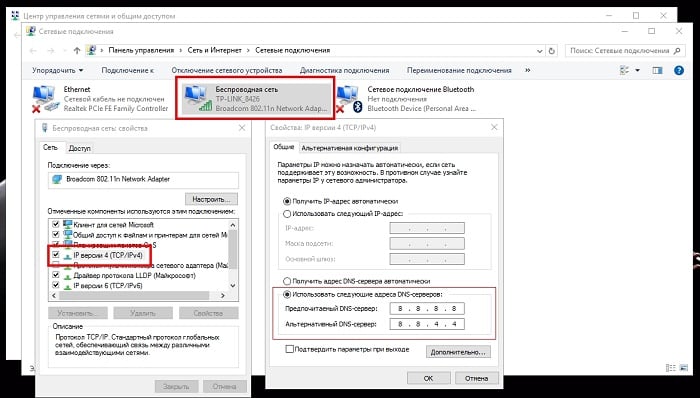The image size is (700, 398).
Task: Click Диагностика подключения
Action: pyautogui.click(x=345, y=70)
